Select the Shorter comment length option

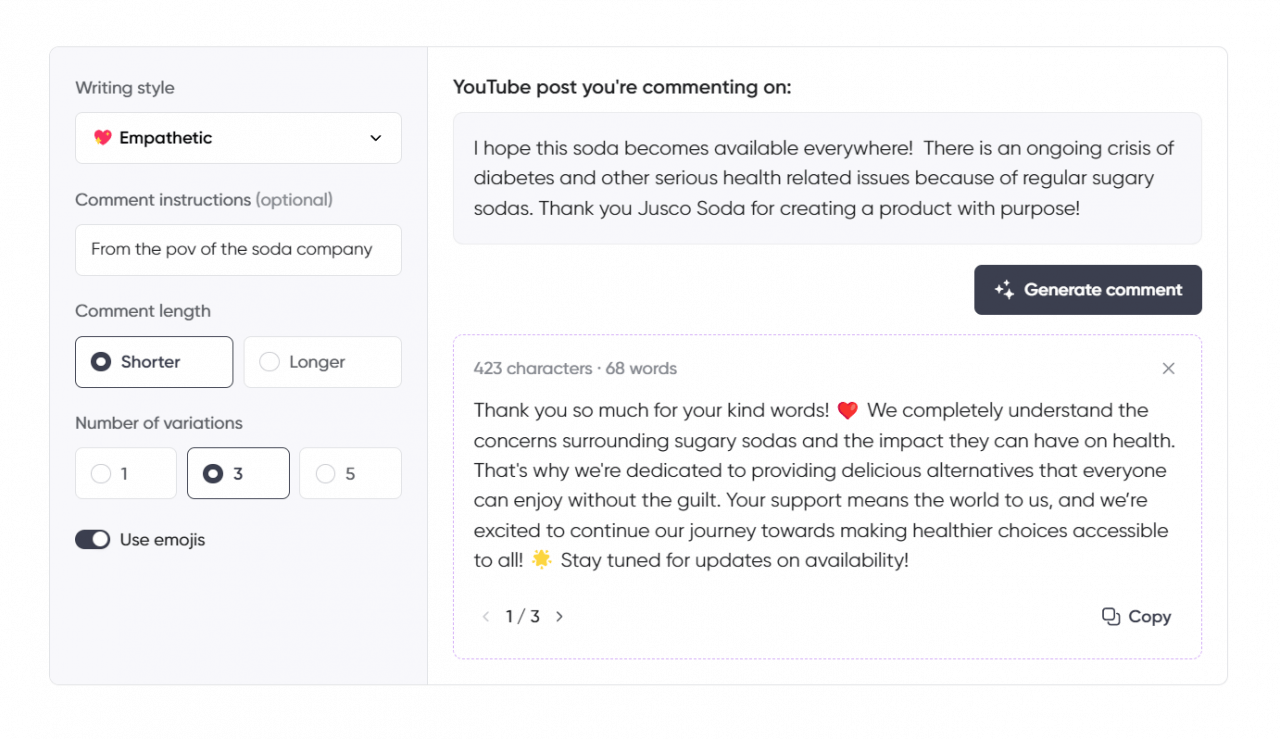pyautogui.click(x=154, y=362)
